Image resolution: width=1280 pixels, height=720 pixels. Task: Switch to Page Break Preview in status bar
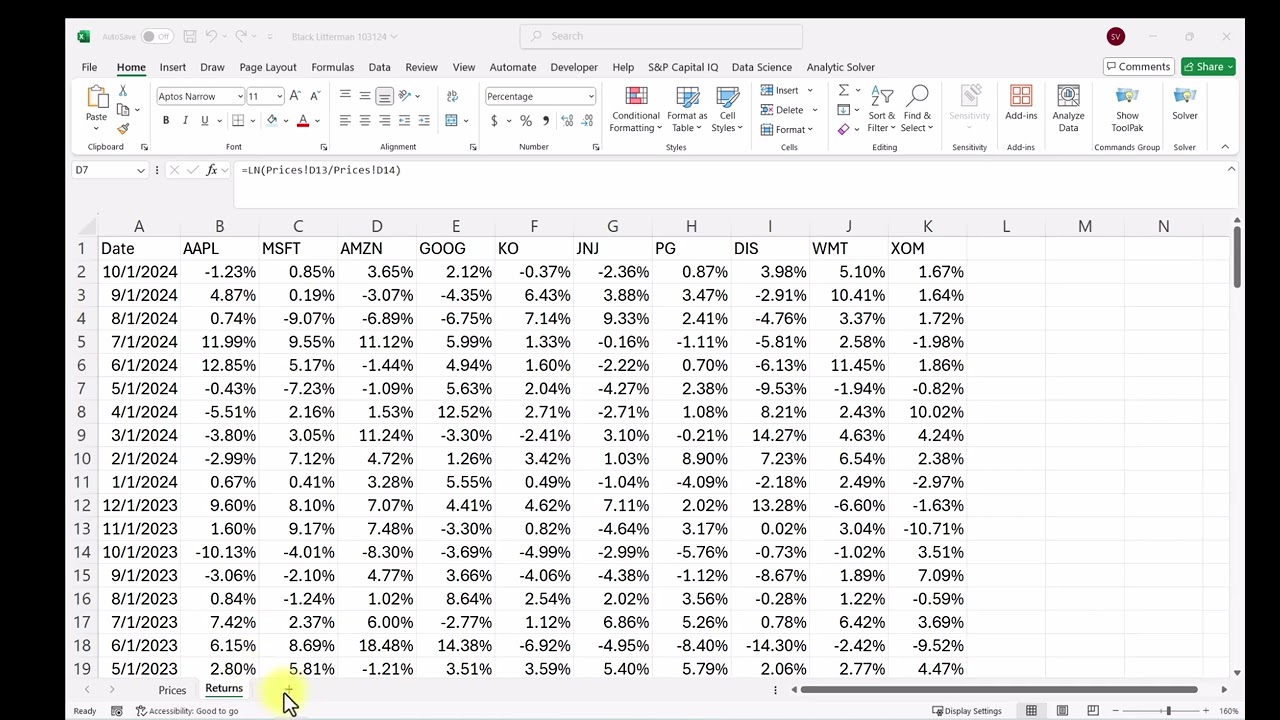(x=1092, y=711)
